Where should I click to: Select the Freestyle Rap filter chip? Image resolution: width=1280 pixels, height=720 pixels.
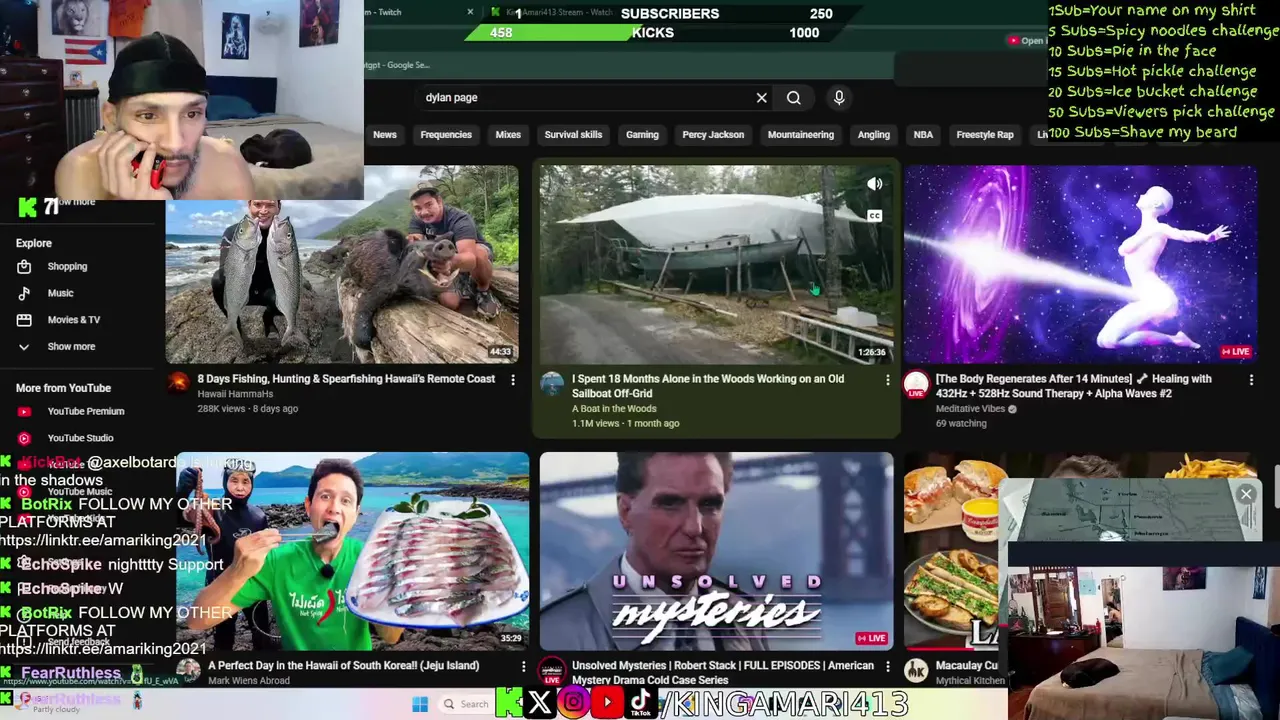(x=985, y=135)
